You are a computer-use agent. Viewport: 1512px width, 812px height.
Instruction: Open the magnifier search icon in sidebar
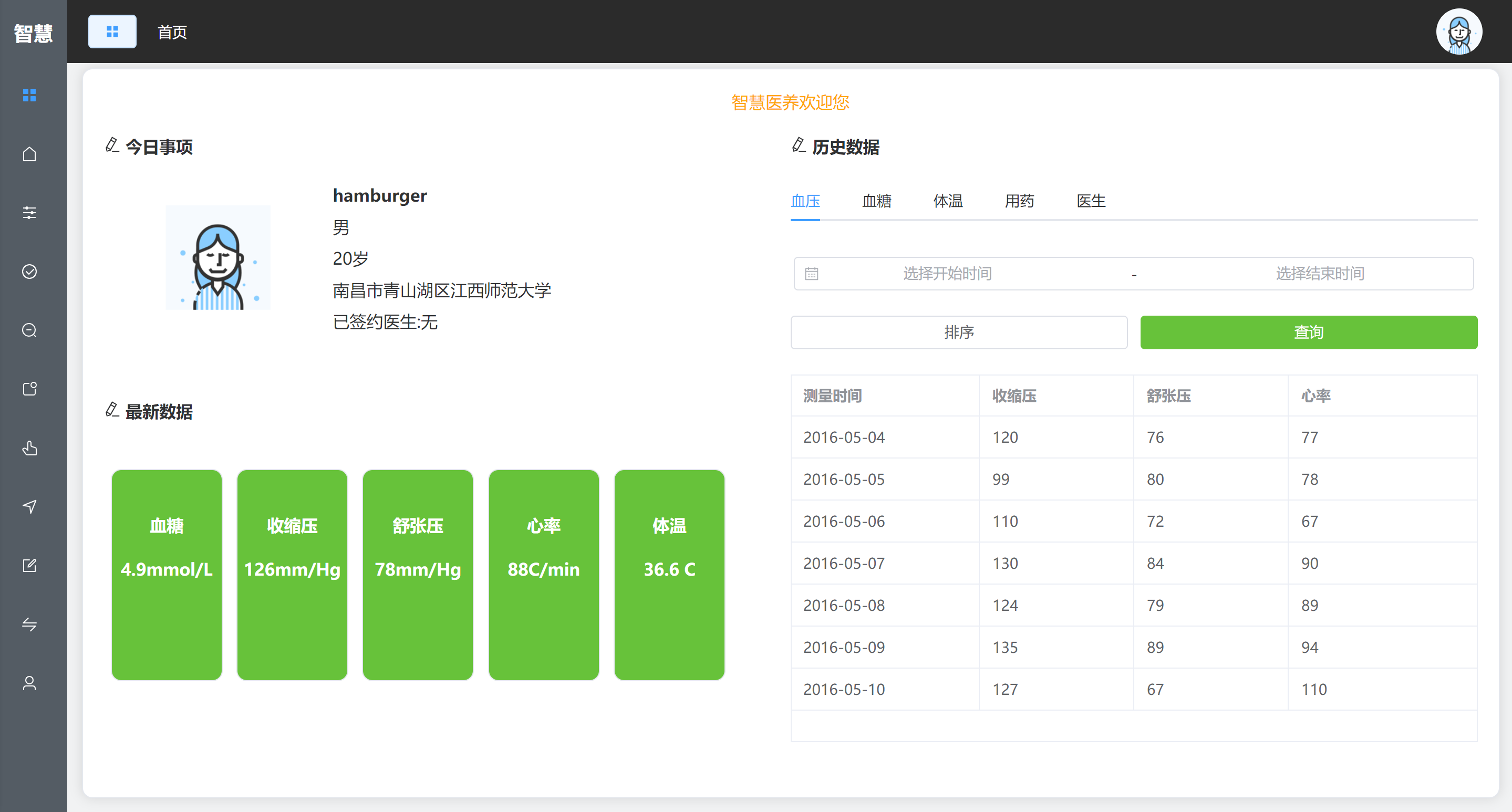coord(29,330)
